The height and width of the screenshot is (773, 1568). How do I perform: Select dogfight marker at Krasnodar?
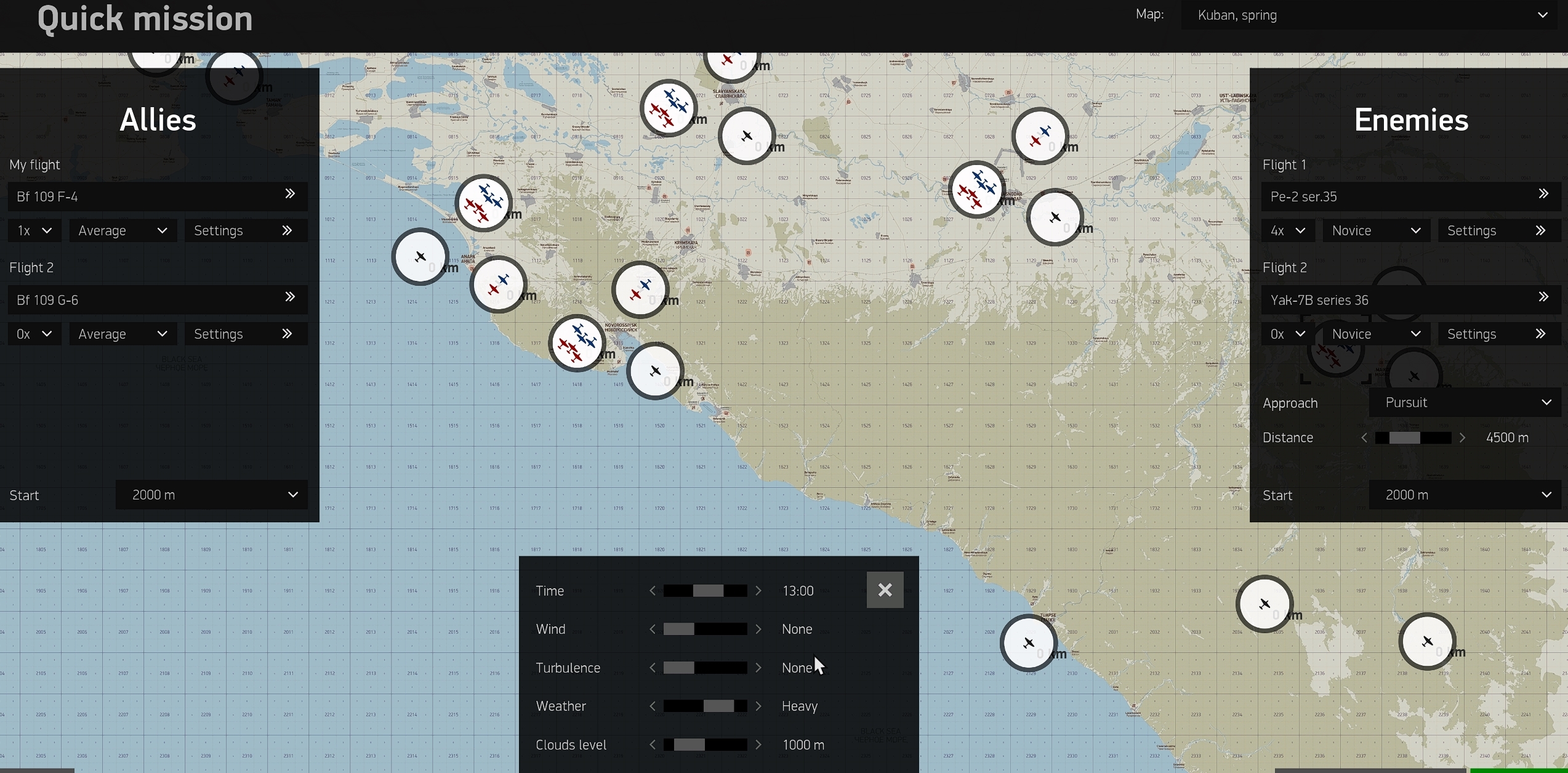[976, 189]
